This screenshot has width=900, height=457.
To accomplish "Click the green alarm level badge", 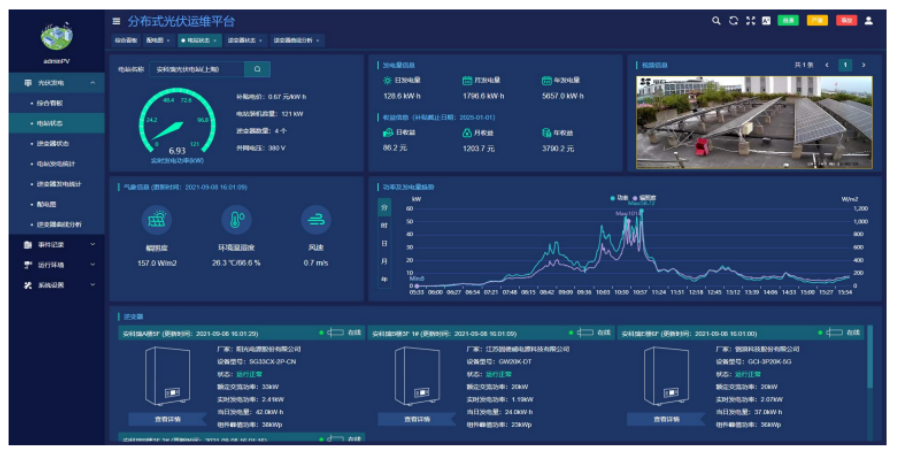I will click(x=788, y=21).
